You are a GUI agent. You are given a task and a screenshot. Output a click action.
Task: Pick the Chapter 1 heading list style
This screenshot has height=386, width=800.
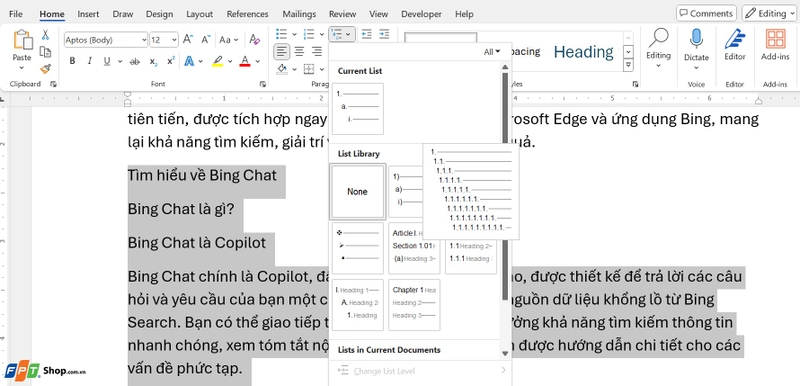tap(414, 305)
